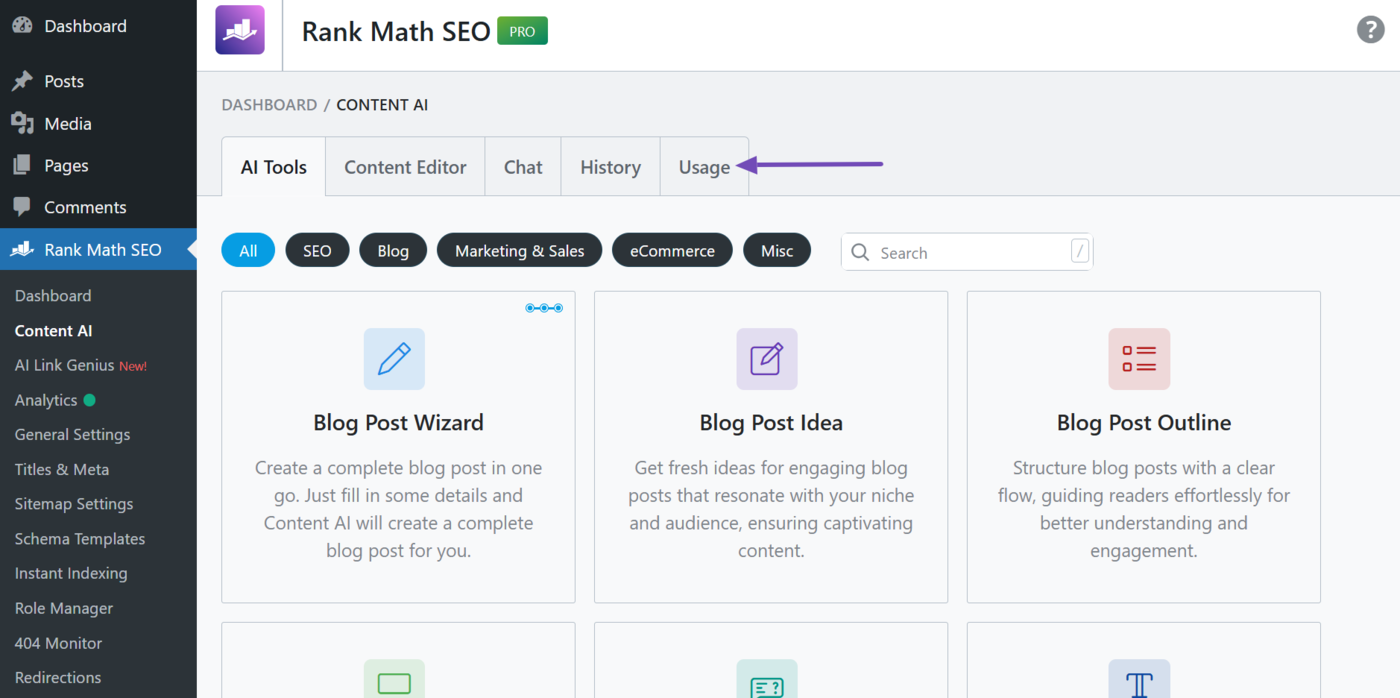
Task: Click the wizard steps icon on Blog Post Wizard card
Action: coord(544,308)
